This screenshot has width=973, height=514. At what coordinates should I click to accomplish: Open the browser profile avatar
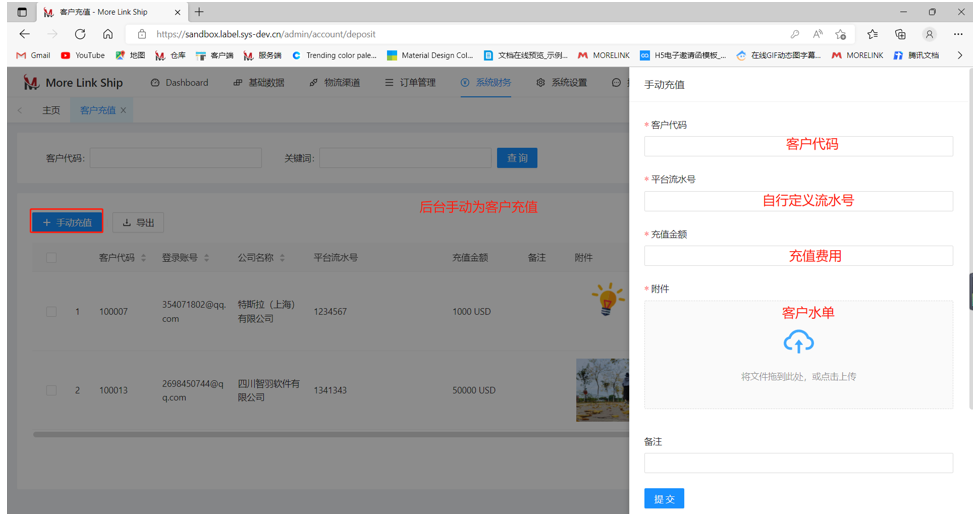pos(929,34)
